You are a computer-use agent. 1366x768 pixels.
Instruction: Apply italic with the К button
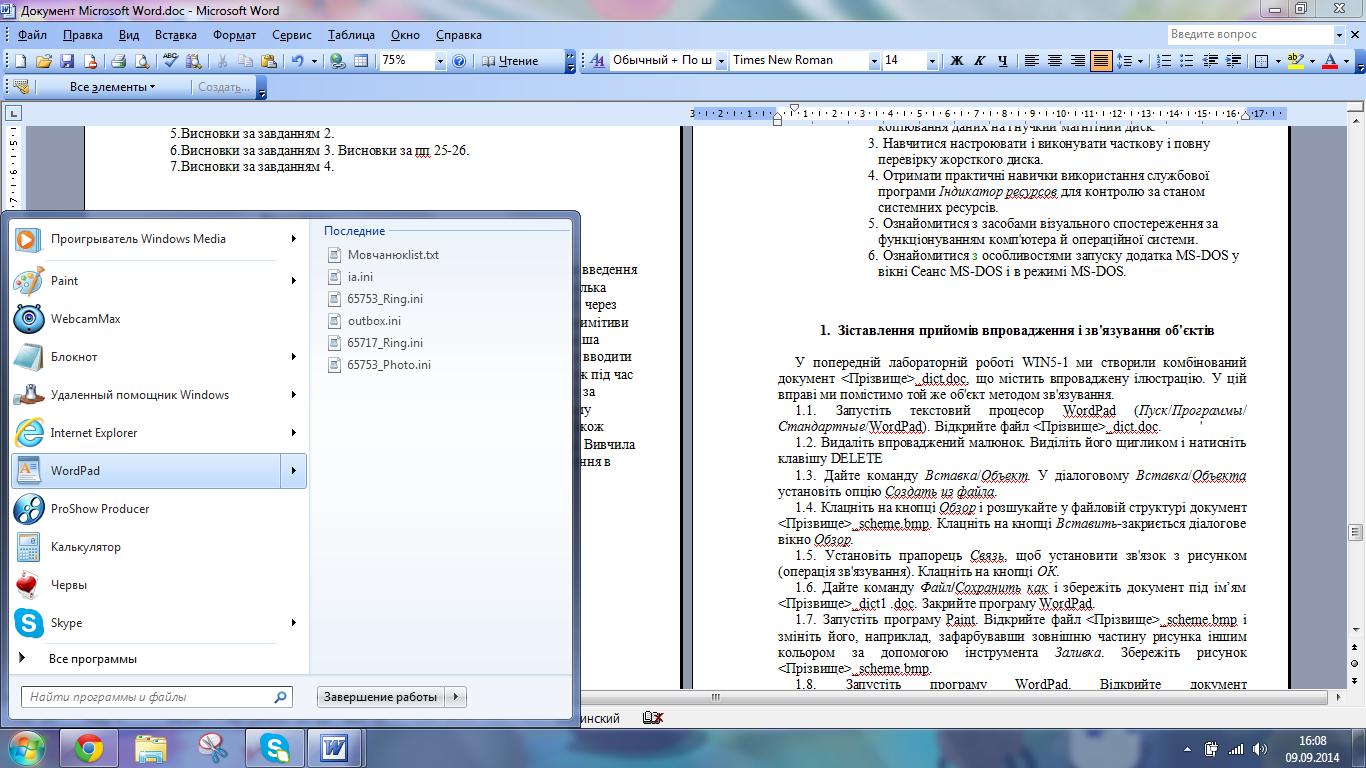tap(979, 61)
